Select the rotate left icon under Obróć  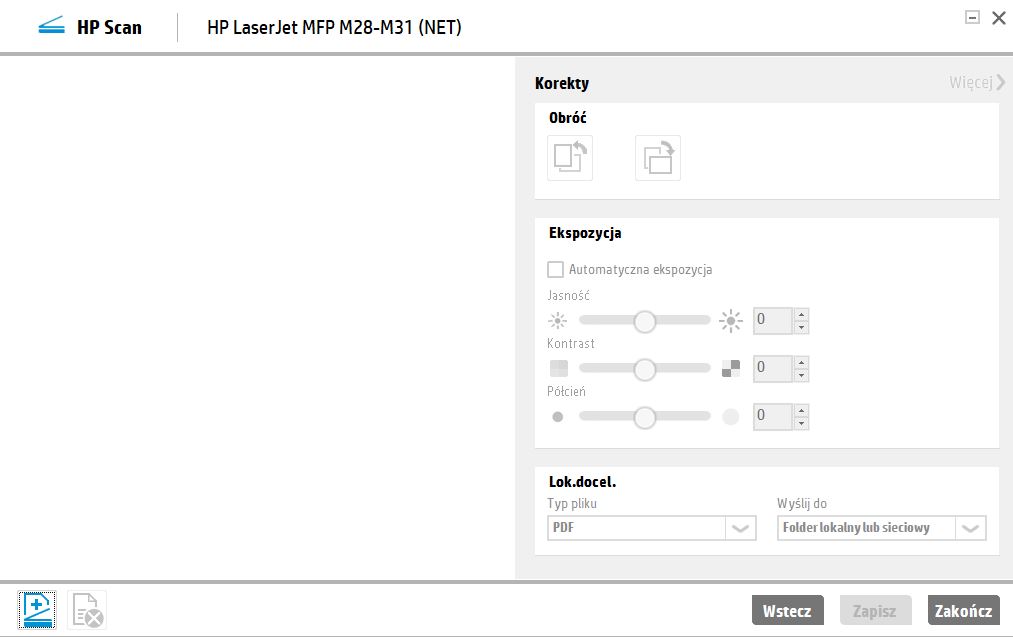(569, 157)
